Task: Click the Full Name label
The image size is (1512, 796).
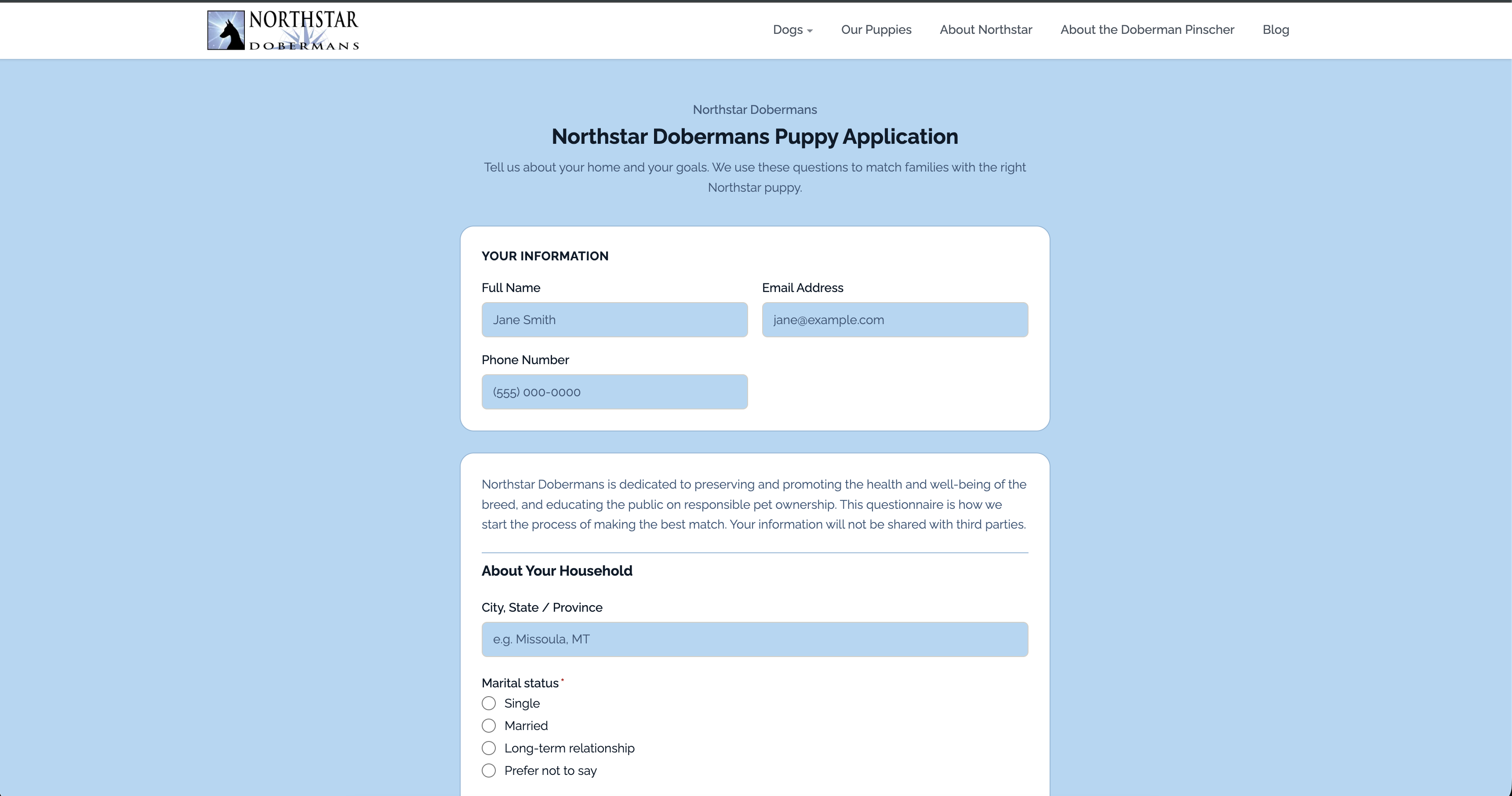Action: (511, 288)
